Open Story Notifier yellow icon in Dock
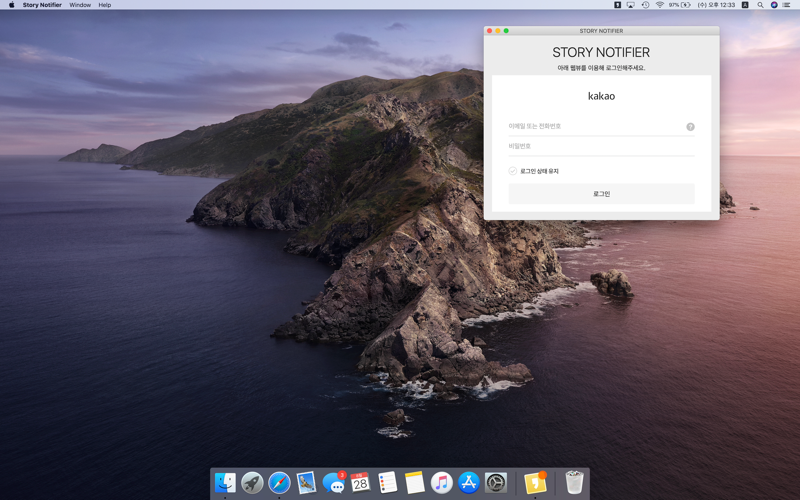800x500 pixels. [x=535, y=482]
